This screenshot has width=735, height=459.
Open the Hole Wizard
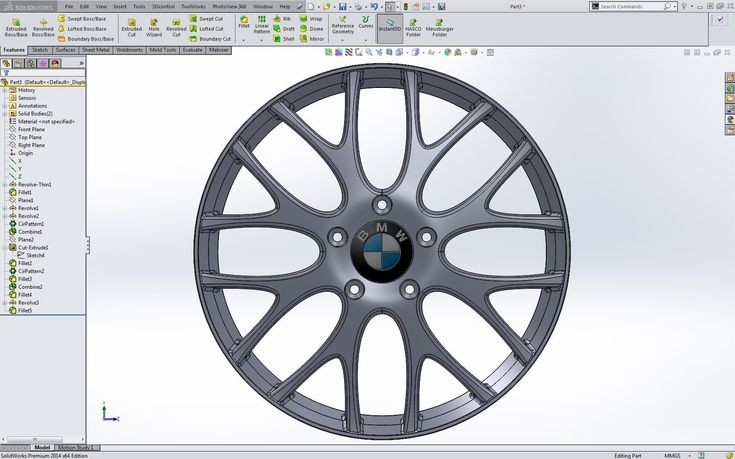coord(154,28)
